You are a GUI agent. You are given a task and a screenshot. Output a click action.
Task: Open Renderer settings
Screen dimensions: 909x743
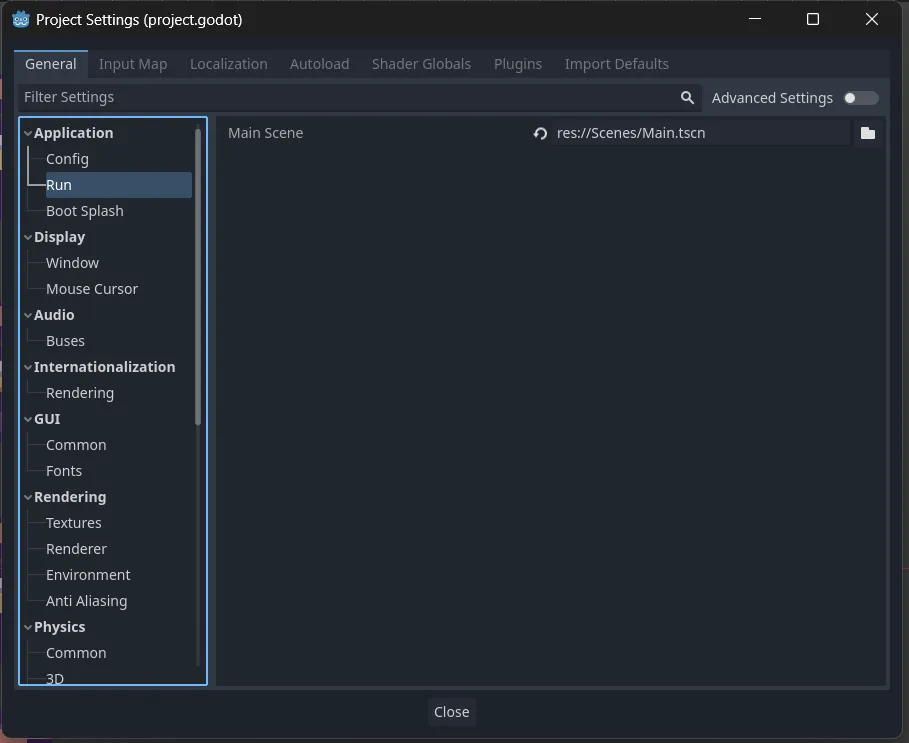pos(77,549)
